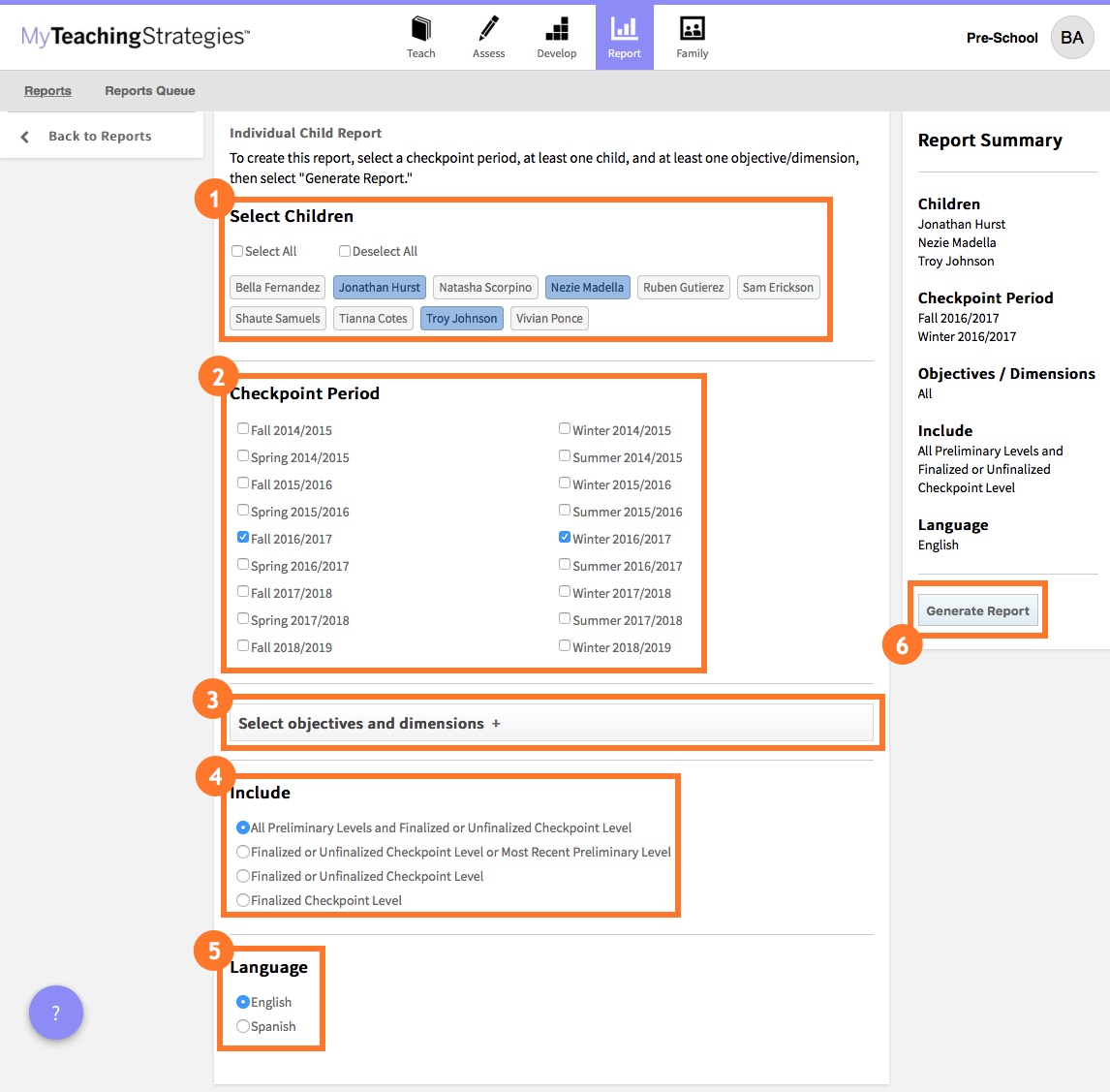Go to the Reports tab
The image size is (1110, 1092).
click(47, 91)
